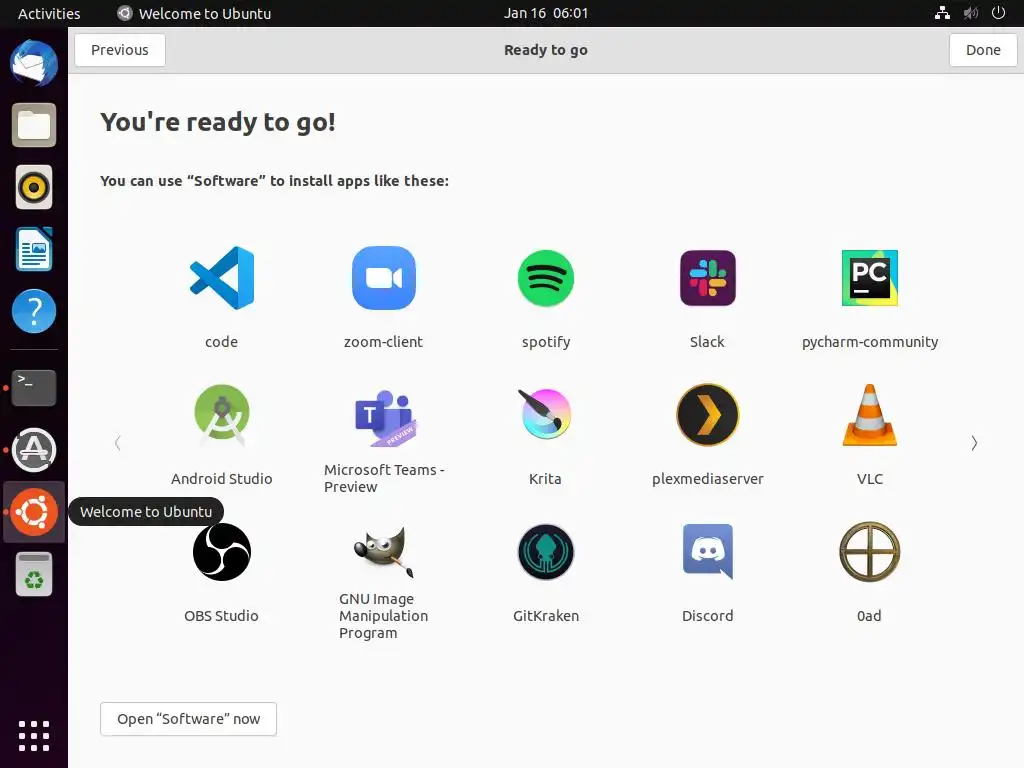Click the "You're ready to go!" heading
Viewport: 1024px width, 768px height.
click(x=218, y=122)
